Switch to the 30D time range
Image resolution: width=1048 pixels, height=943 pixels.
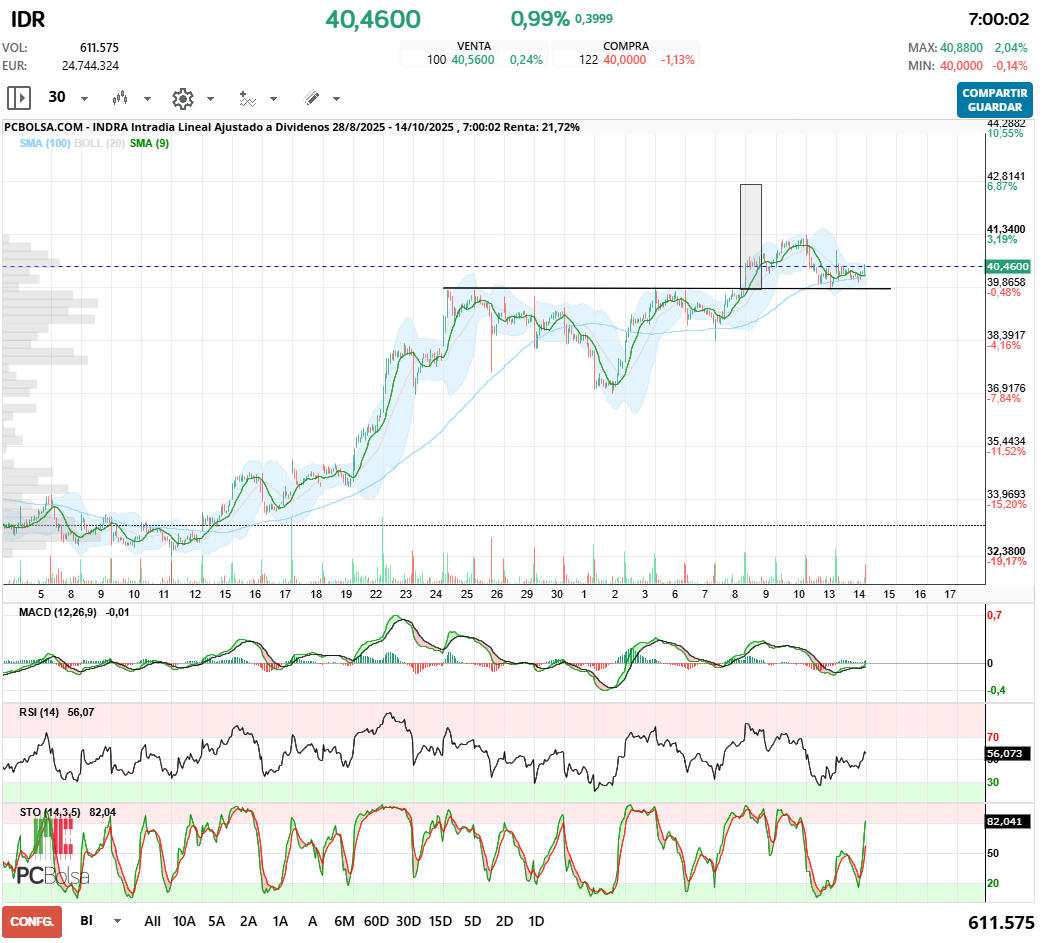(x=408, y=921)
